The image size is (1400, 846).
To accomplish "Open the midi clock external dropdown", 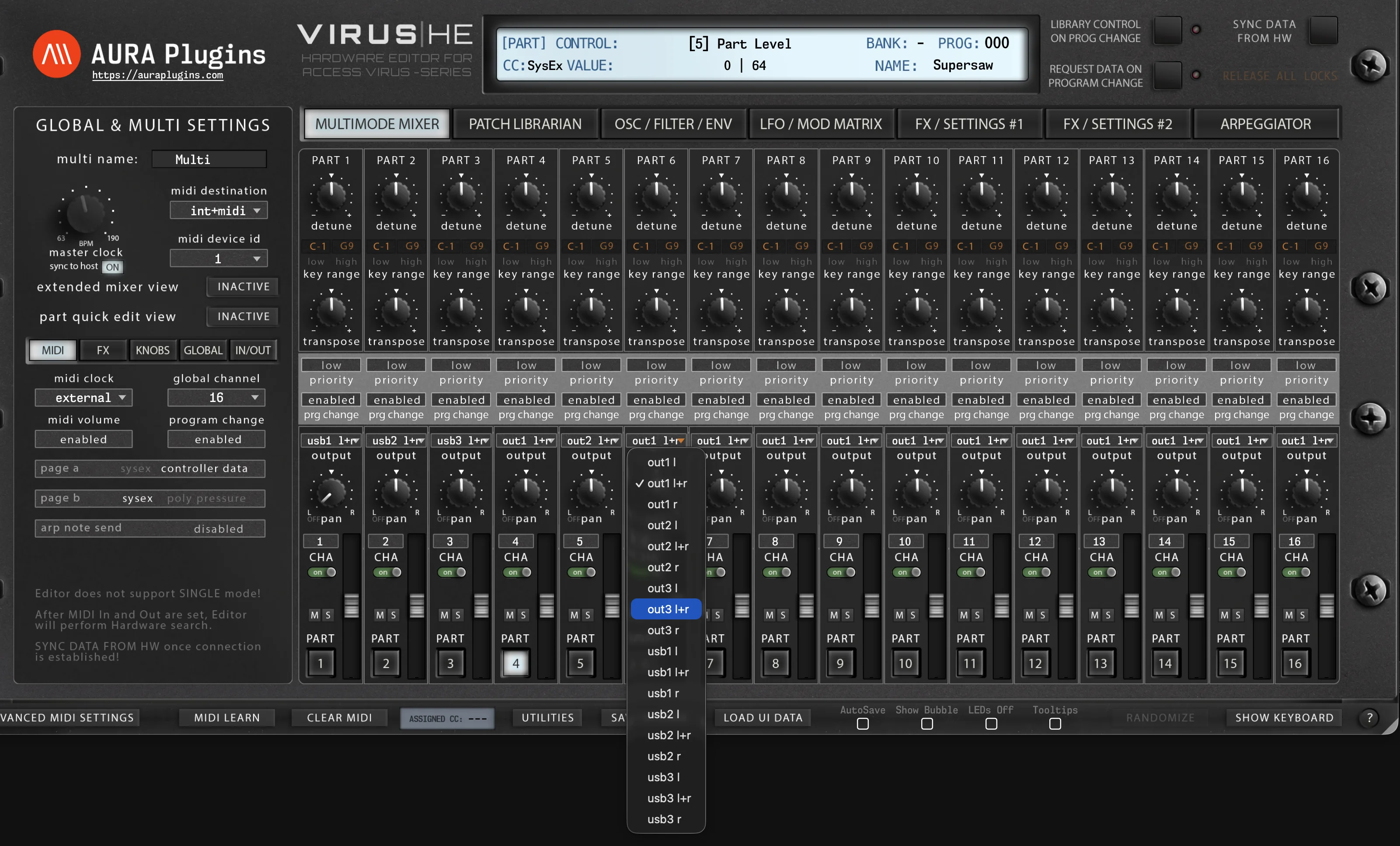I will pos(84,398).
